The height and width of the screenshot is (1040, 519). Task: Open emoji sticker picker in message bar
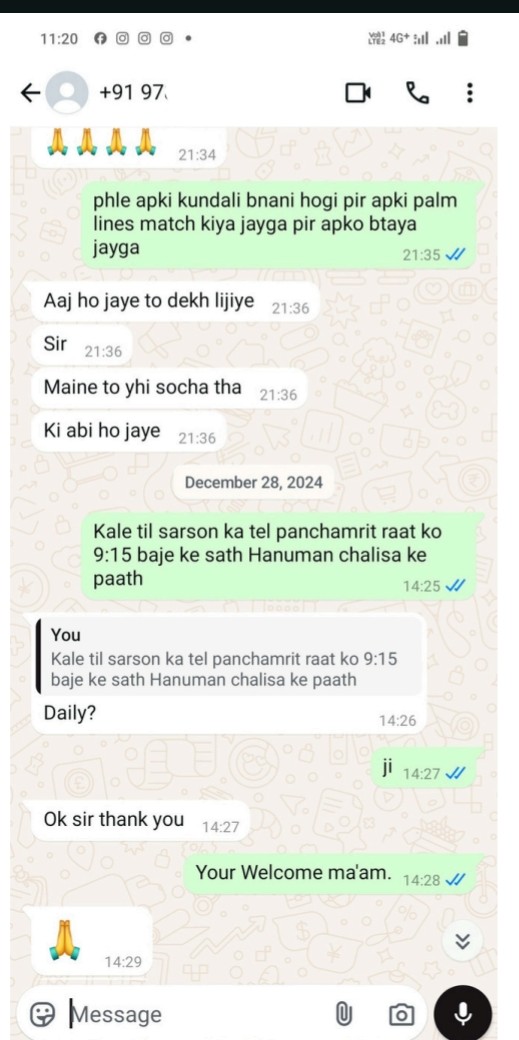42,1013
